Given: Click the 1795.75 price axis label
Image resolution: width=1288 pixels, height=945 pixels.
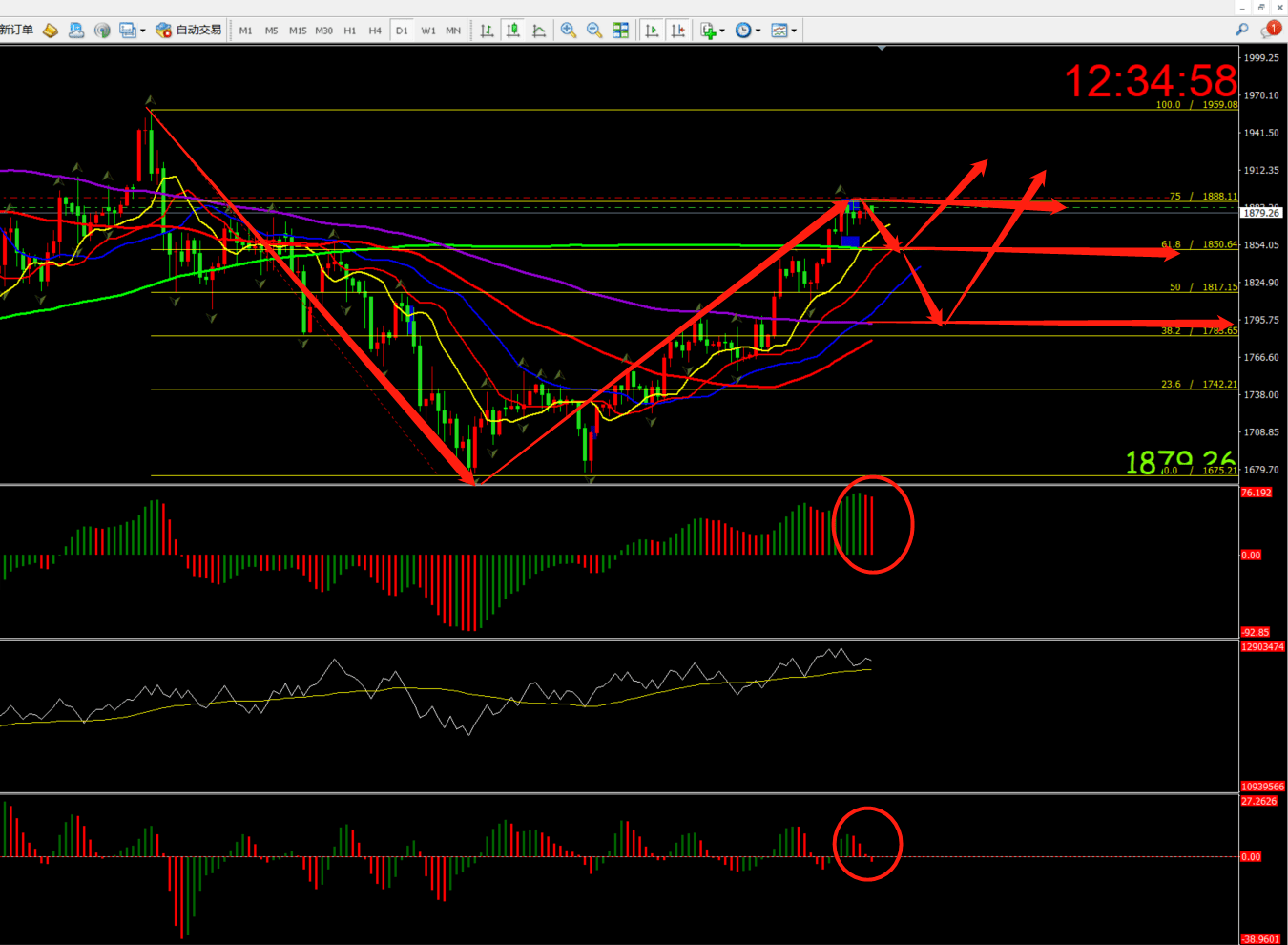Looking at the screenshot, I should click(1261, 320).
